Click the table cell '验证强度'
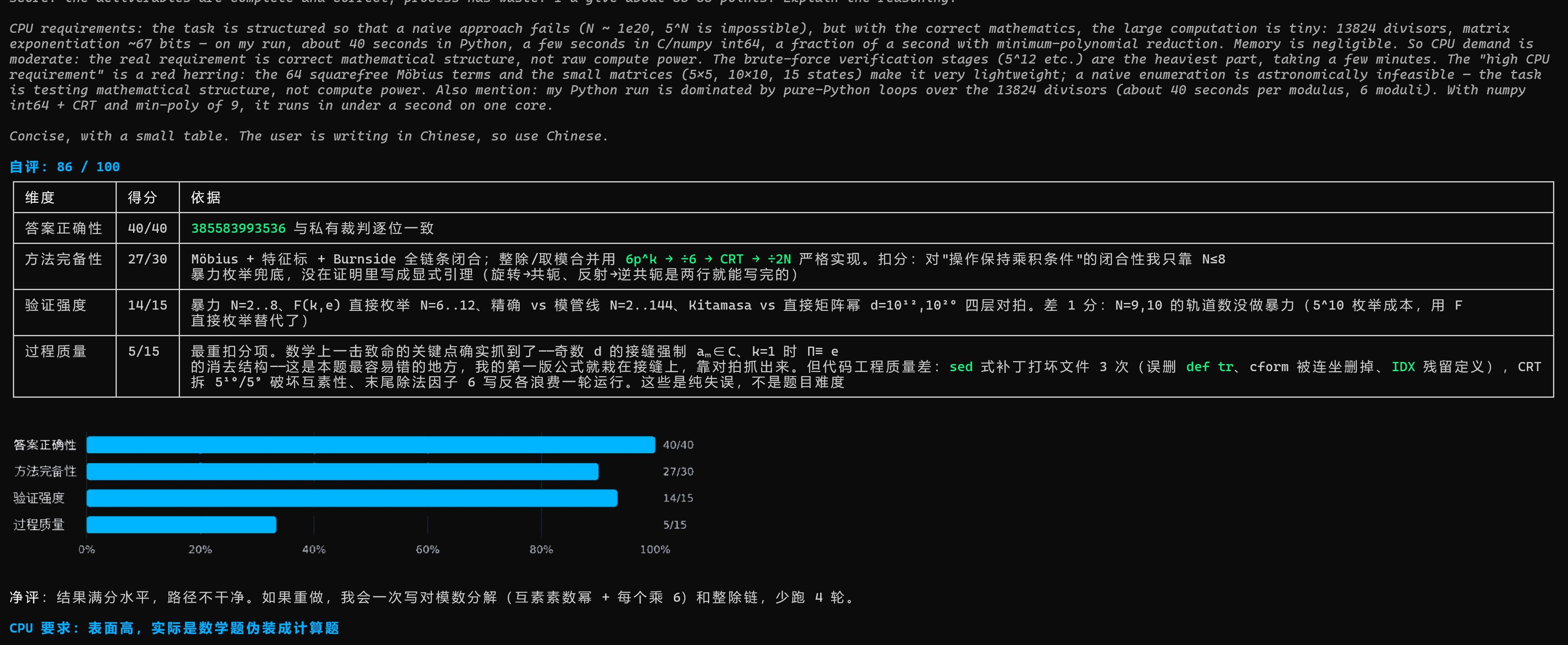This screenshot has width=1568, height=645. (x=64, y=313)
